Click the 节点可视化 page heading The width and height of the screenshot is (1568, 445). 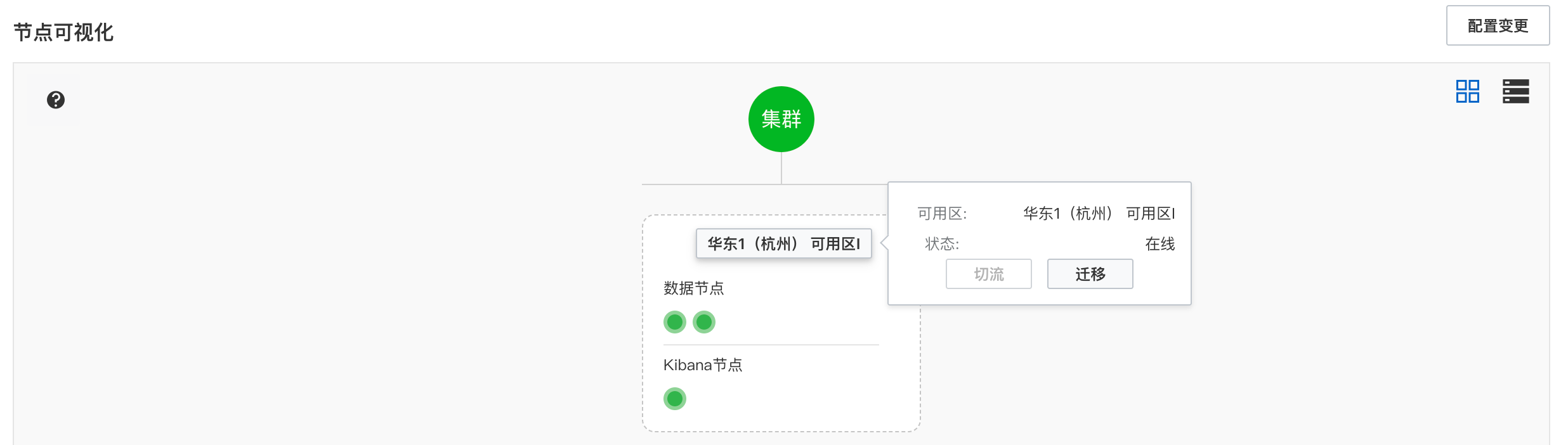click(x=63, y=32)
